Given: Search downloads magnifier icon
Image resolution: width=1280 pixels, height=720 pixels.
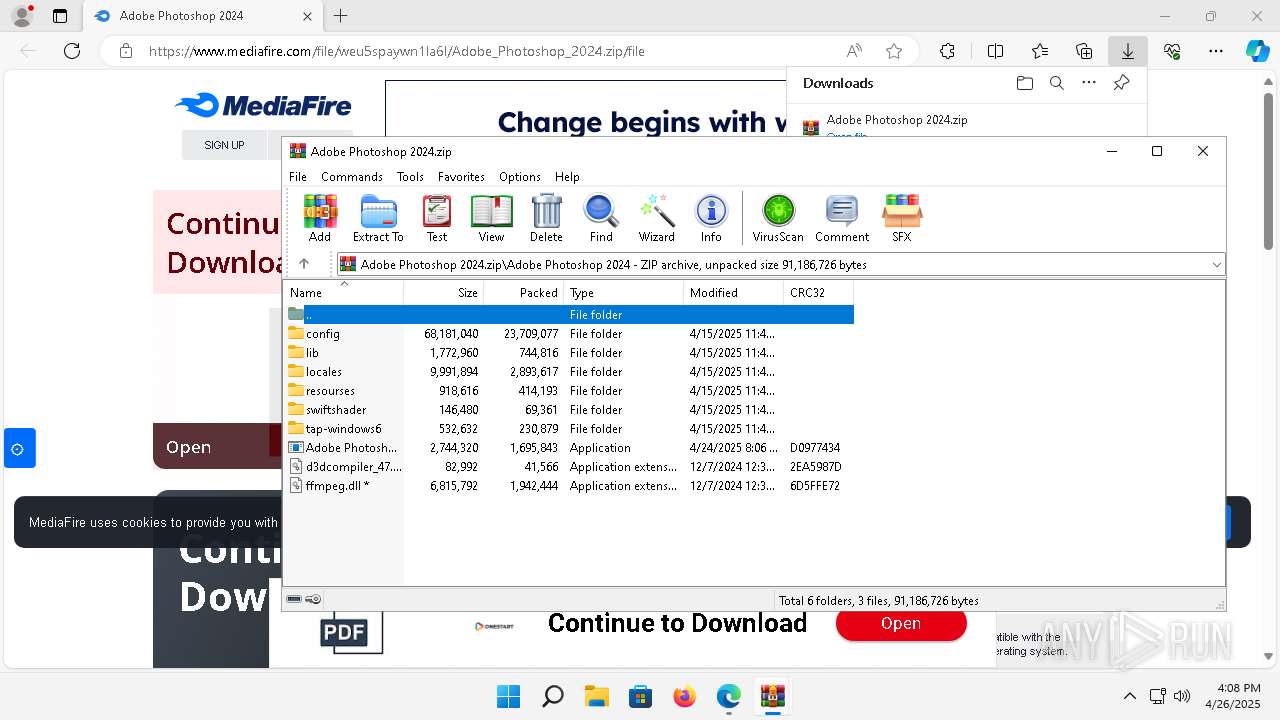Looking at the screenshot, I should [1057, 83].
